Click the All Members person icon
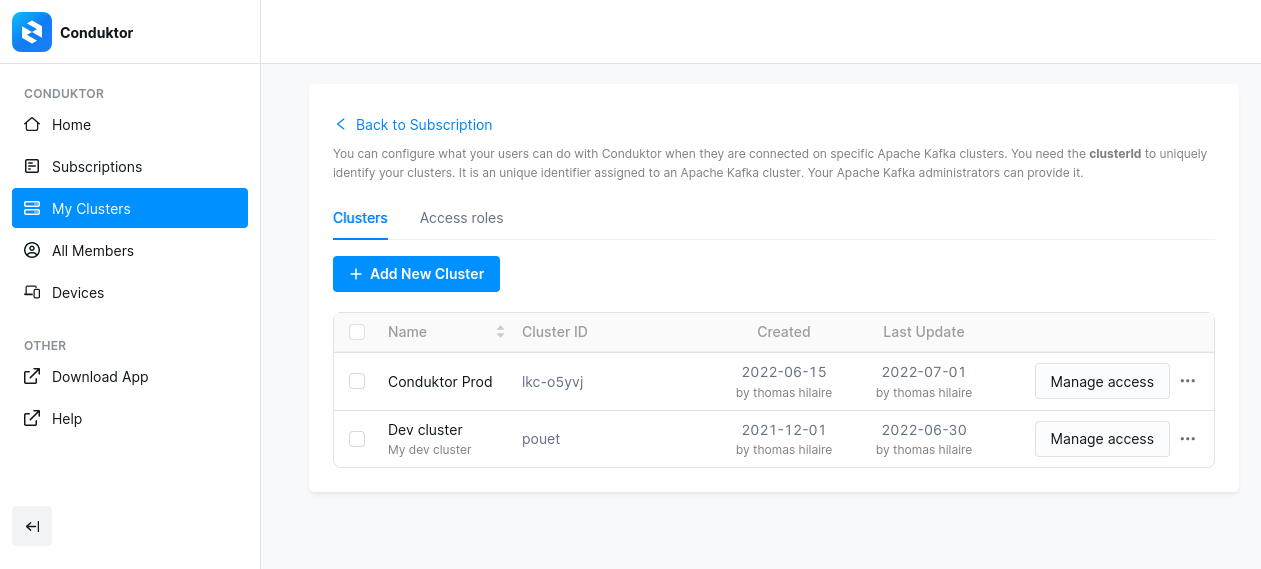The width and height of the screenshot is (1261, 569). [x=32, y=251]
